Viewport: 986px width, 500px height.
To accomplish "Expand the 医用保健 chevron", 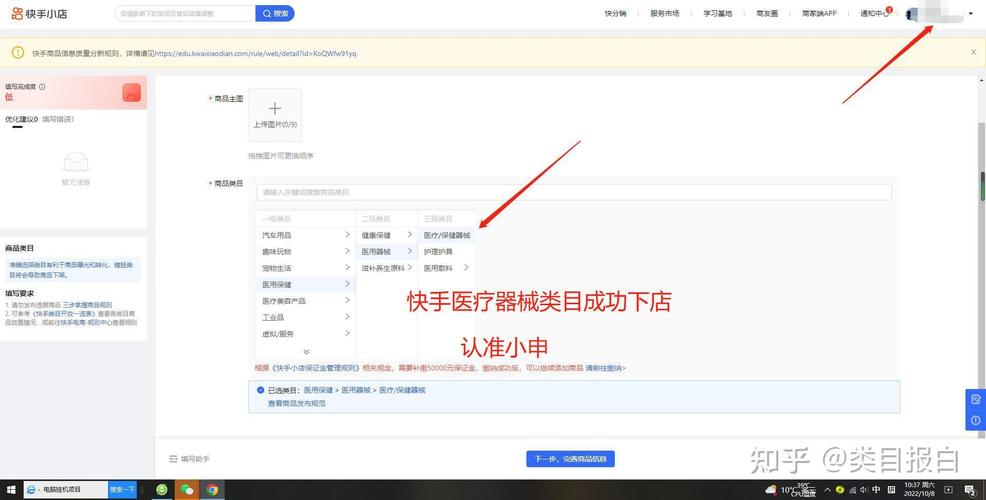I will coord(347,284).
